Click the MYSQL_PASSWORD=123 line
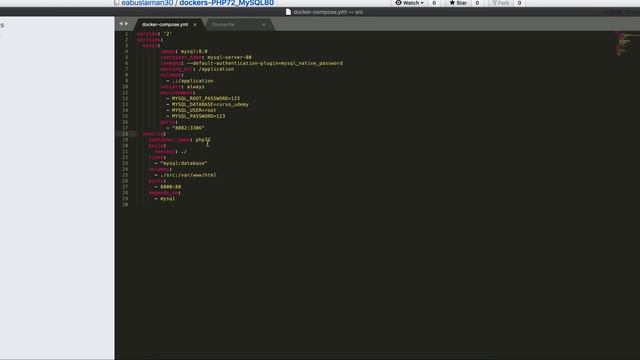 pyautogui.click(x=196, y=116)
